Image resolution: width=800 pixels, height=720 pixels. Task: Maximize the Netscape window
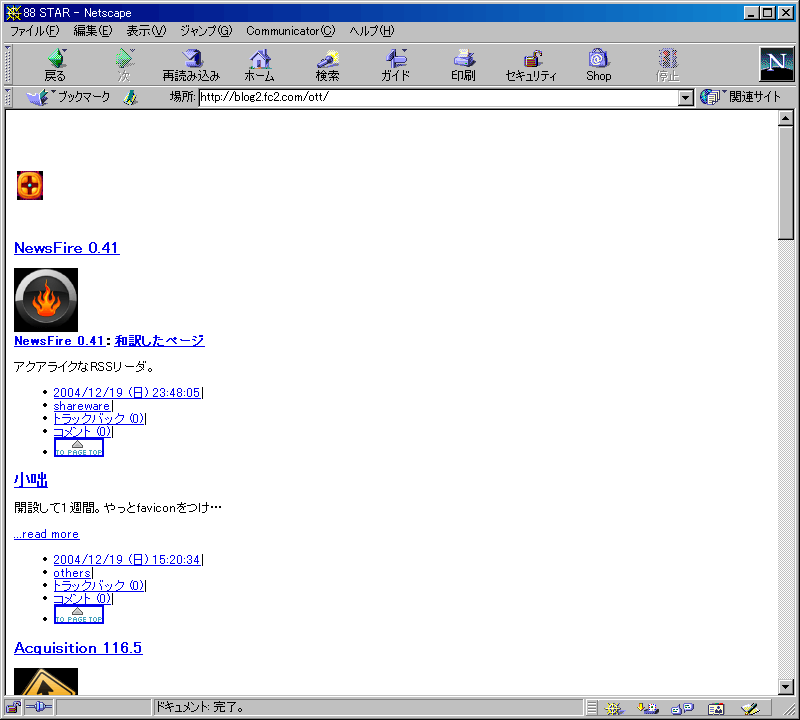pyautogui.click(x=767, y=13)
